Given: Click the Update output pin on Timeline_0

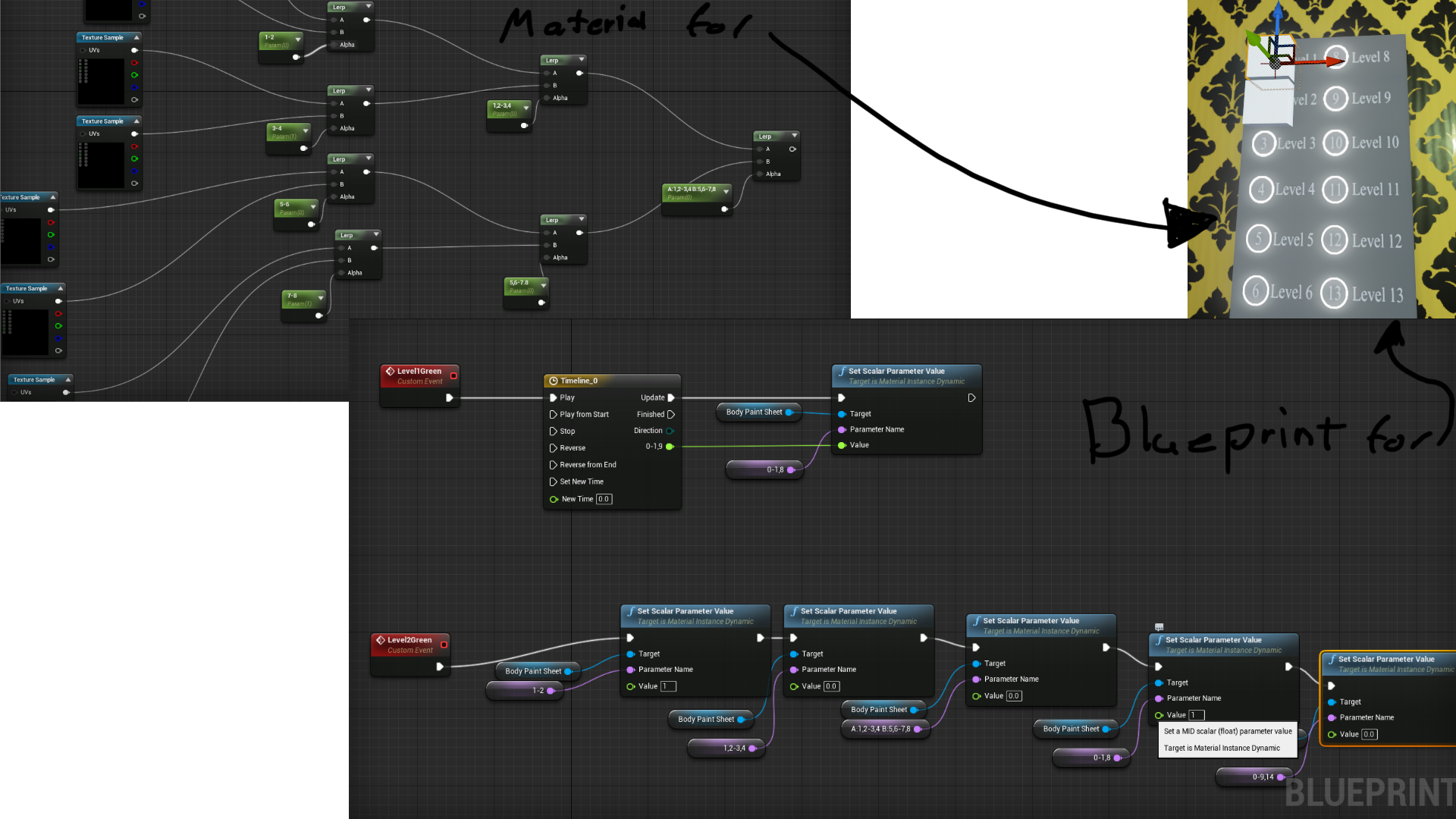Looking at the screenshot, I should [670, 397].
